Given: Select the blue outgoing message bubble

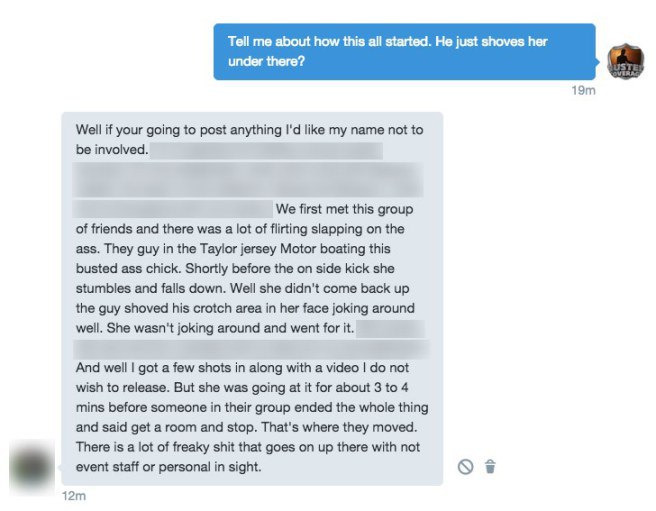Looking at the screenshot, I should click(404, 51).
